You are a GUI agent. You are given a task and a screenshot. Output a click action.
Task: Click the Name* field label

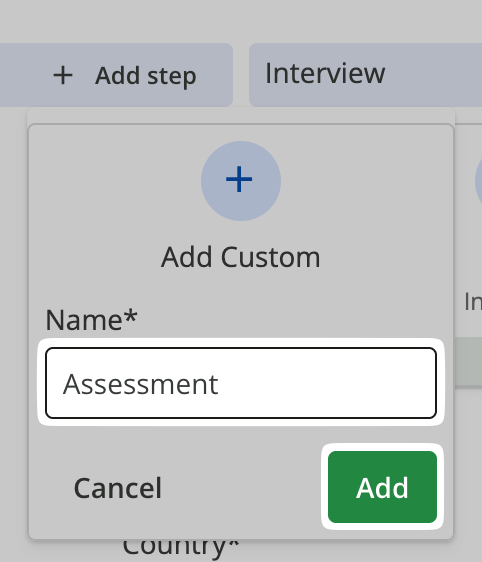[91, 319]
